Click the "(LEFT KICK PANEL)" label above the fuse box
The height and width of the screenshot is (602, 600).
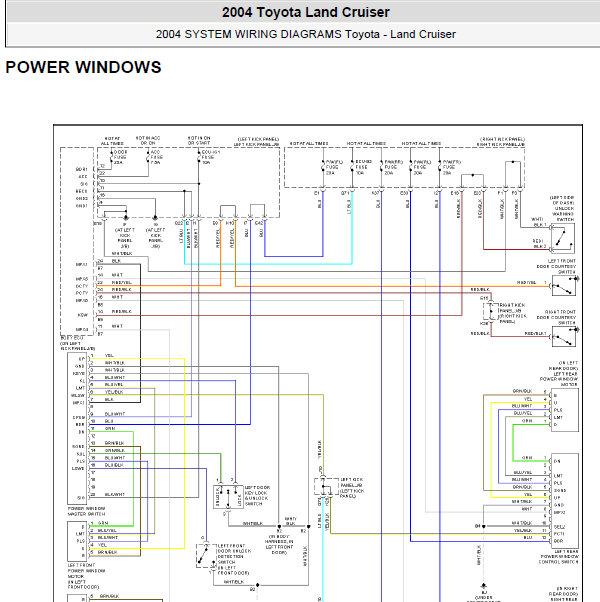pyautogui.click(x=258, y=139)
